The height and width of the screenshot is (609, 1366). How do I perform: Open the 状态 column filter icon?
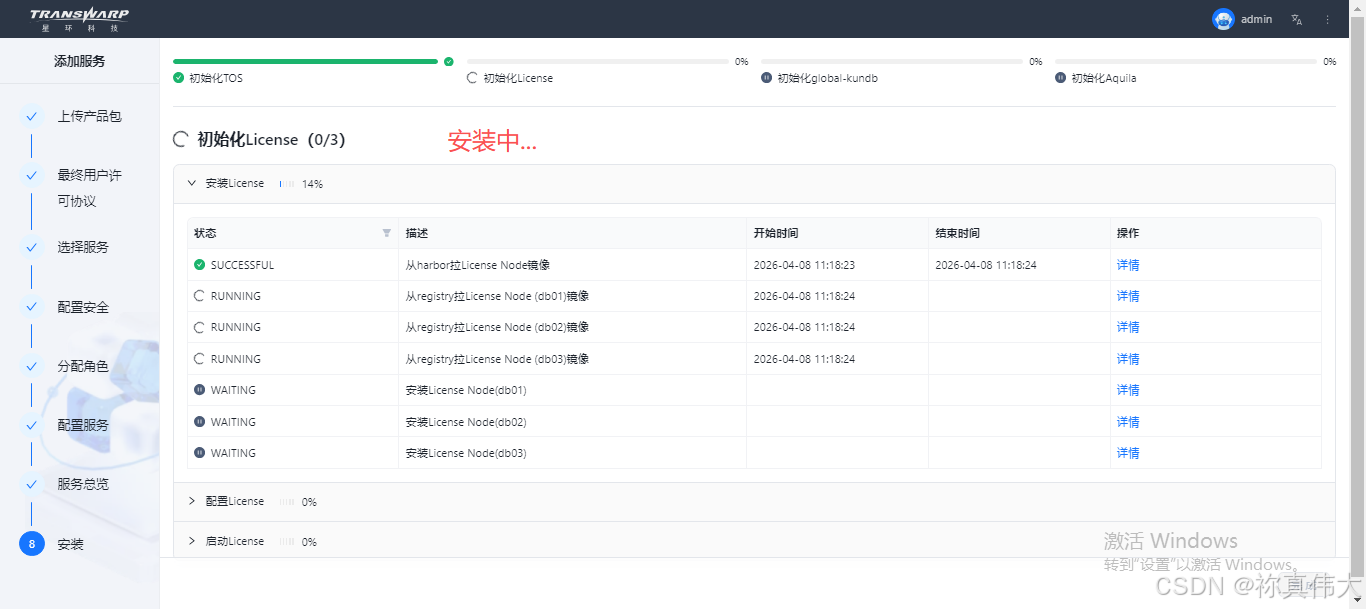pos(387,233)
